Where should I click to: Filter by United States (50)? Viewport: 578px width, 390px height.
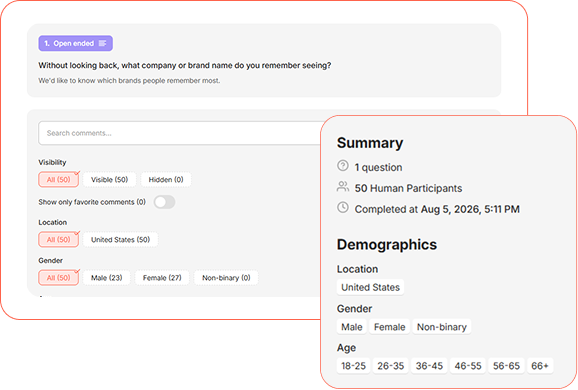[121, 240]
